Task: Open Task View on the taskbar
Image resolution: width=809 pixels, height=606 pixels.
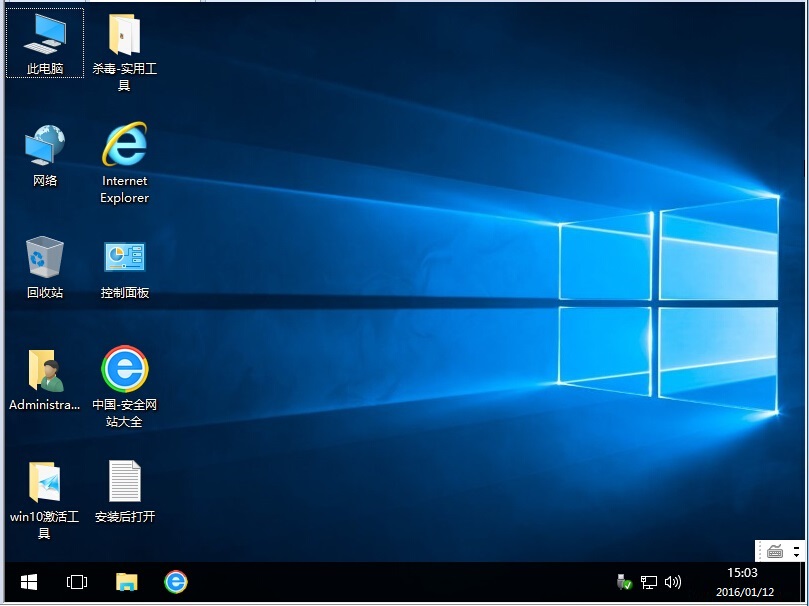Action: click(x=76, y=581)
